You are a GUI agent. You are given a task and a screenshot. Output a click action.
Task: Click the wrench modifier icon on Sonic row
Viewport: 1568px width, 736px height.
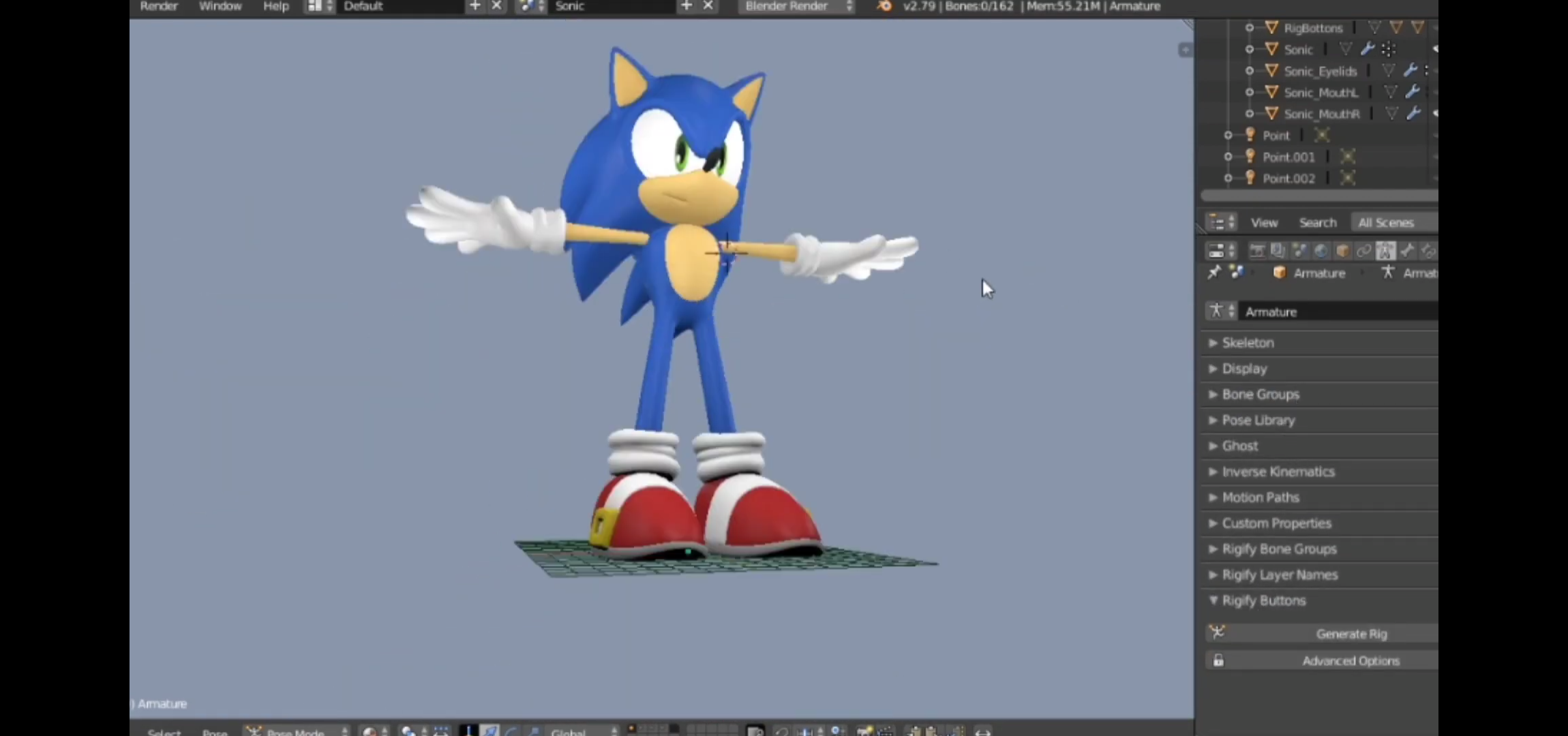click(x=1367, y=49)
